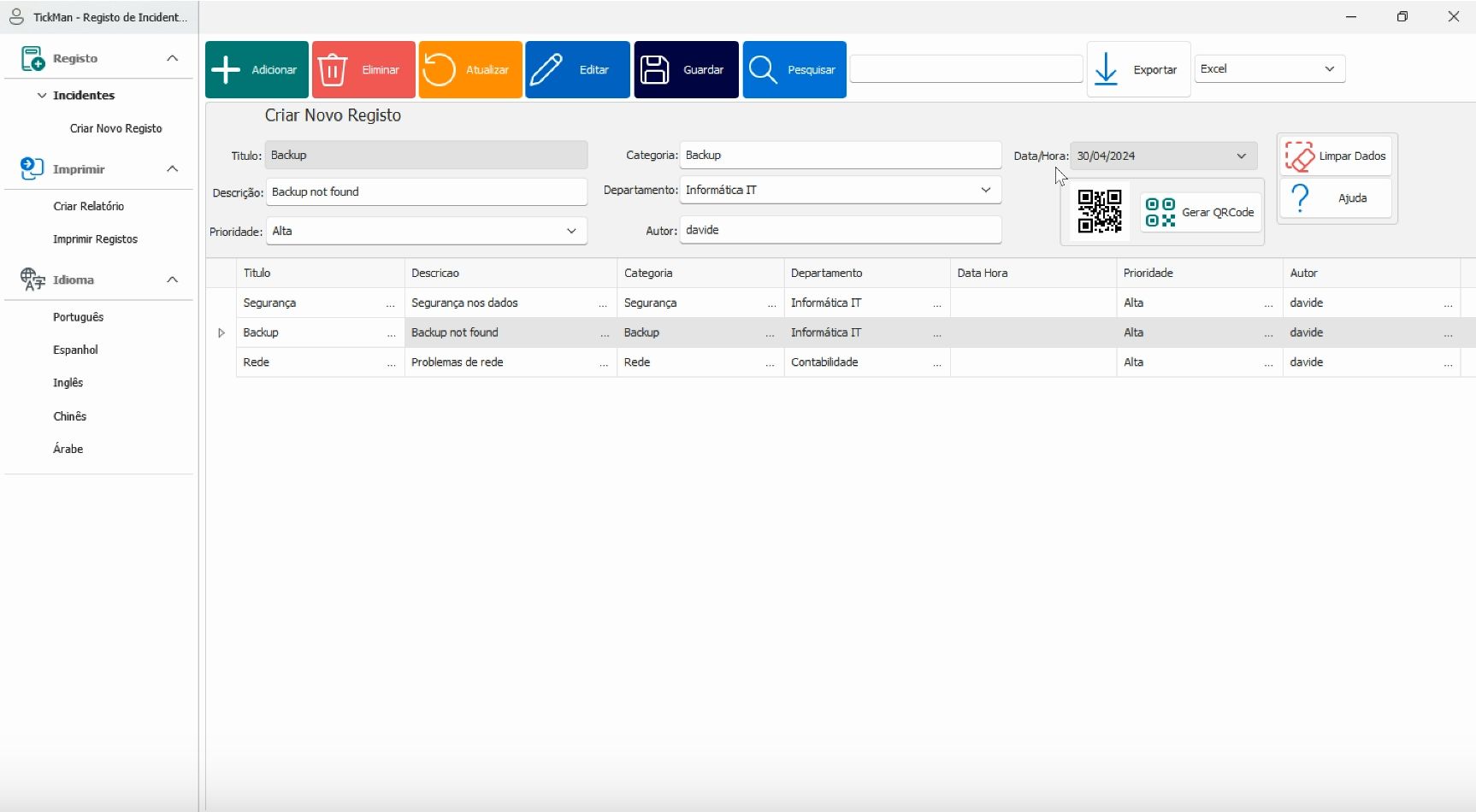Switch language to Inglês
The image size is (1476, 812).
[x=68, y=383]
